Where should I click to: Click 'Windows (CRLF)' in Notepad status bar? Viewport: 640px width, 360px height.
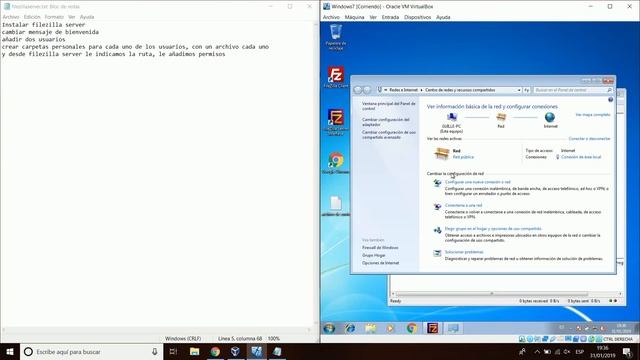pos(183,338)
